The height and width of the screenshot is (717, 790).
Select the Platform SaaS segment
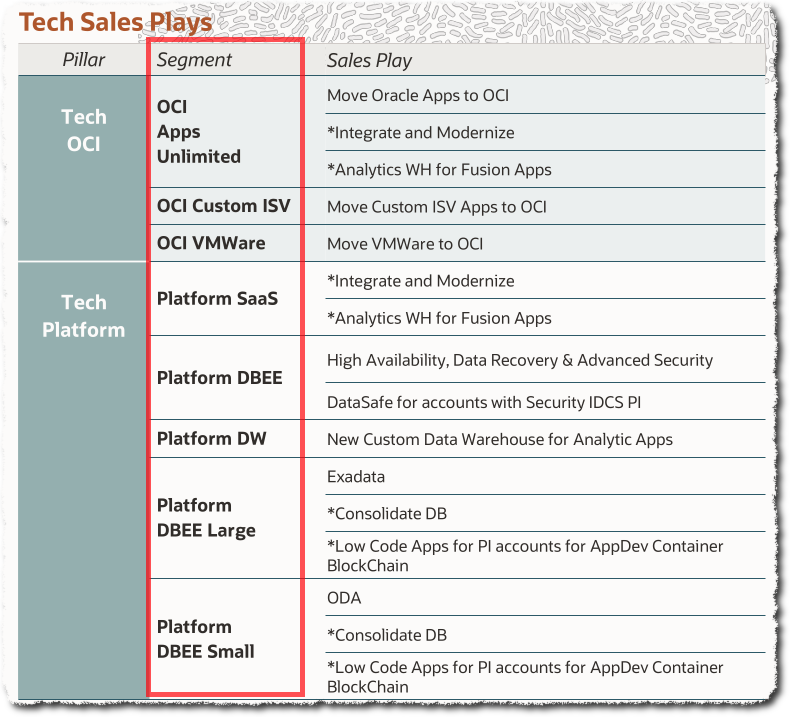click(217, 298)
